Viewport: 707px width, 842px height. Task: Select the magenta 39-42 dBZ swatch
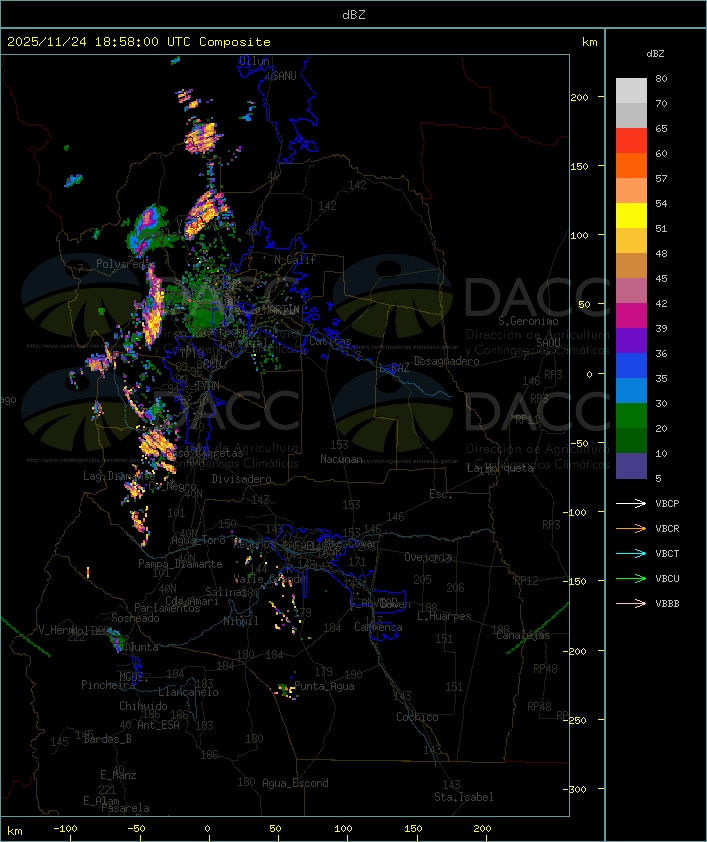coord(631,315)
